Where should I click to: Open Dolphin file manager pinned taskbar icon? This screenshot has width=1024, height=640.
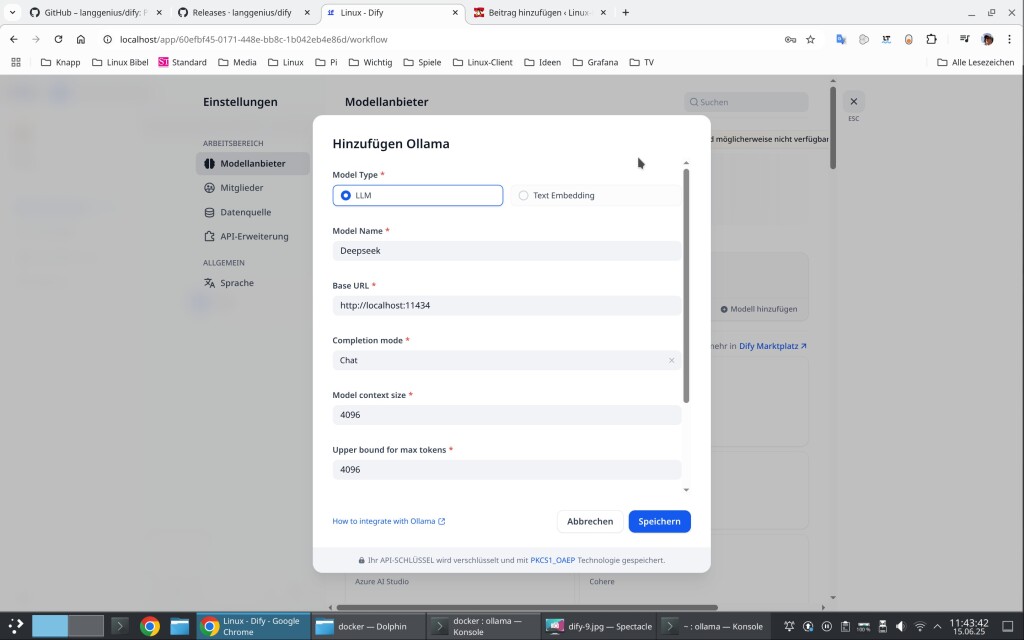180,626
